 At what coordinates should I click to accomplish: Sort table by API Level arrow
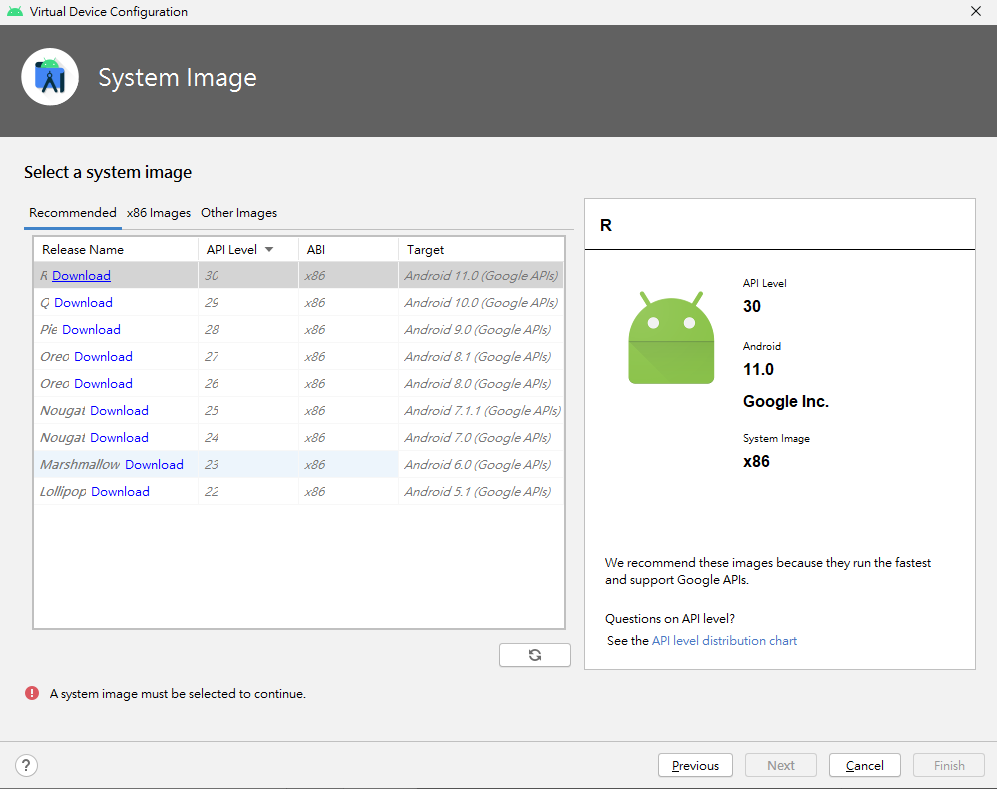point(269,250)
